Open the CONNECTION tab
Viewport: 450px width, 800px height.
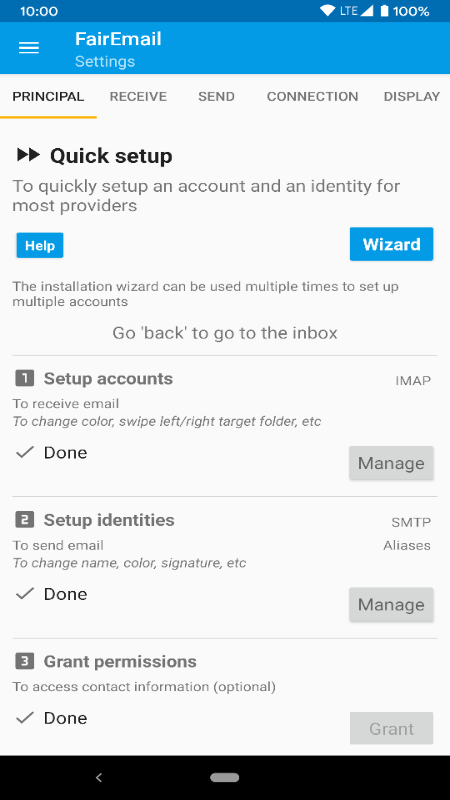coord(312,96)
